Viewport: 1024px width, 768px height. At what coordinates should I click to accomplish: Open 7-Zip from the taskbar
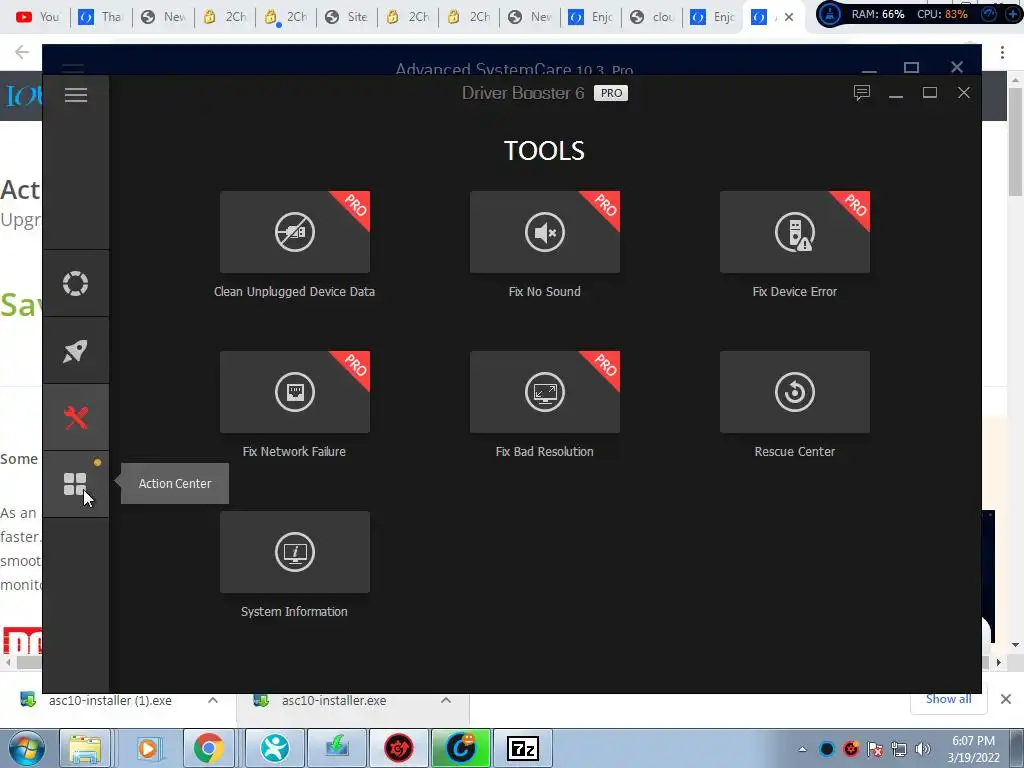523,748
